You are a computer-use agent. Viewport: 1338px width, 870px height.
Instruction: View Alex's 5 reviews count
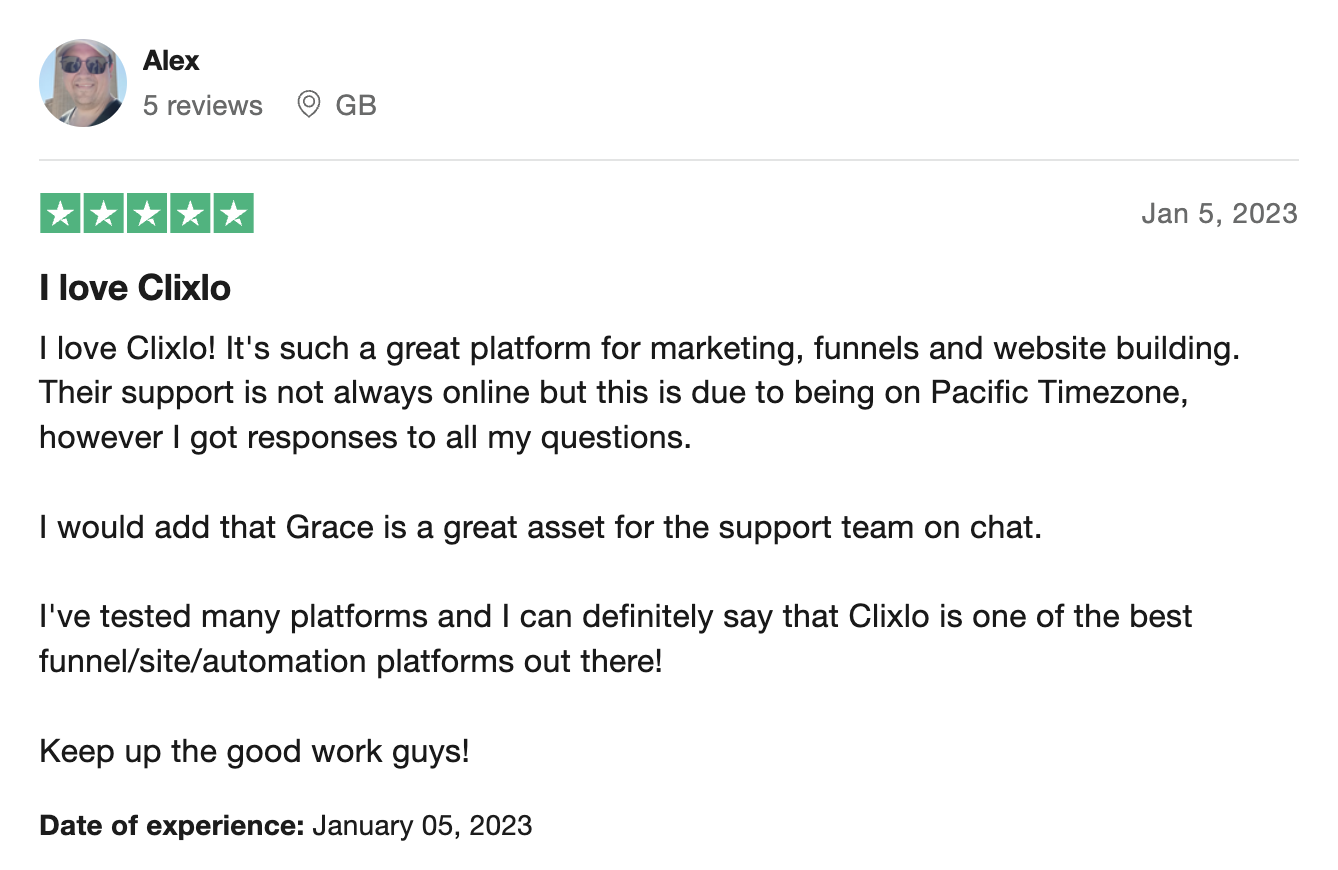[203, 106]
